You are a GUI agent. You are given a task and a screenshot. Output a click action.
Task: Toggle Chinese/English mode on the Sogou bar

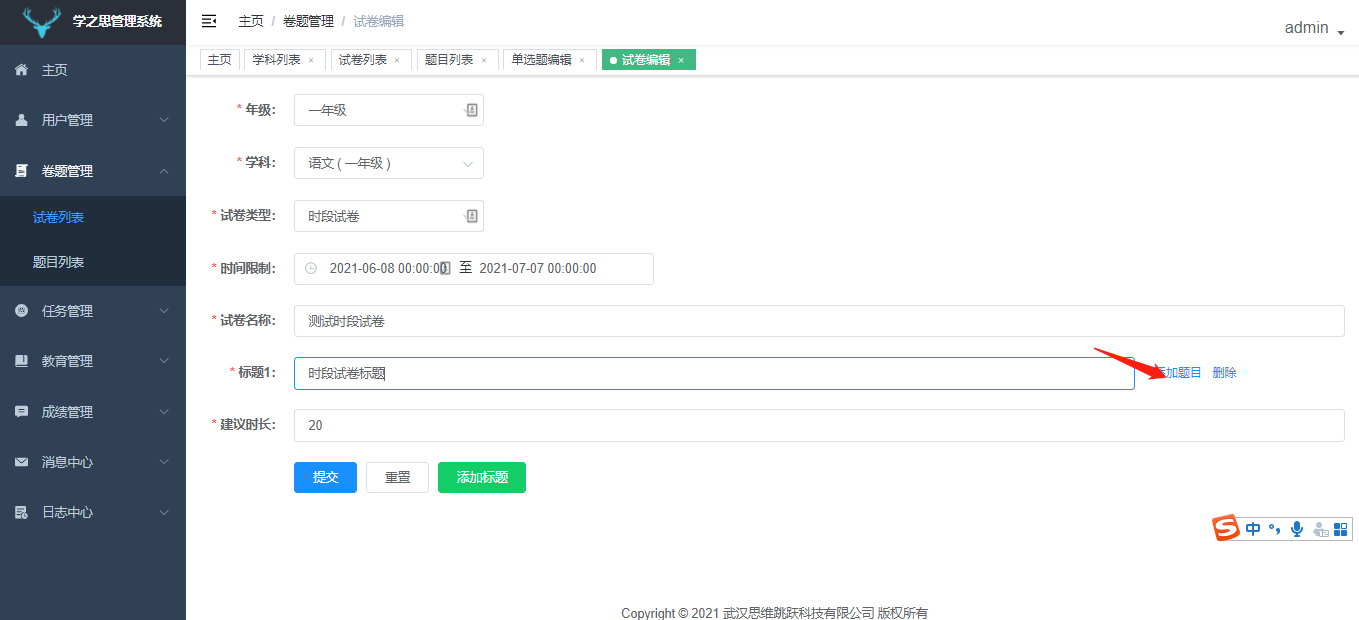(1252, 528)
